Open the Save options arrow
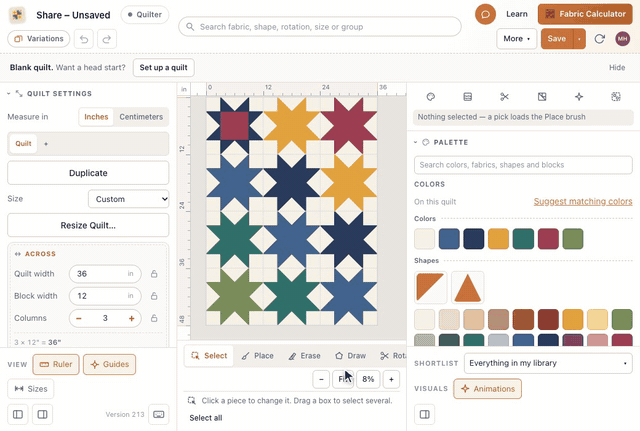This screenshot has height=431, width=640. point(579,39)
